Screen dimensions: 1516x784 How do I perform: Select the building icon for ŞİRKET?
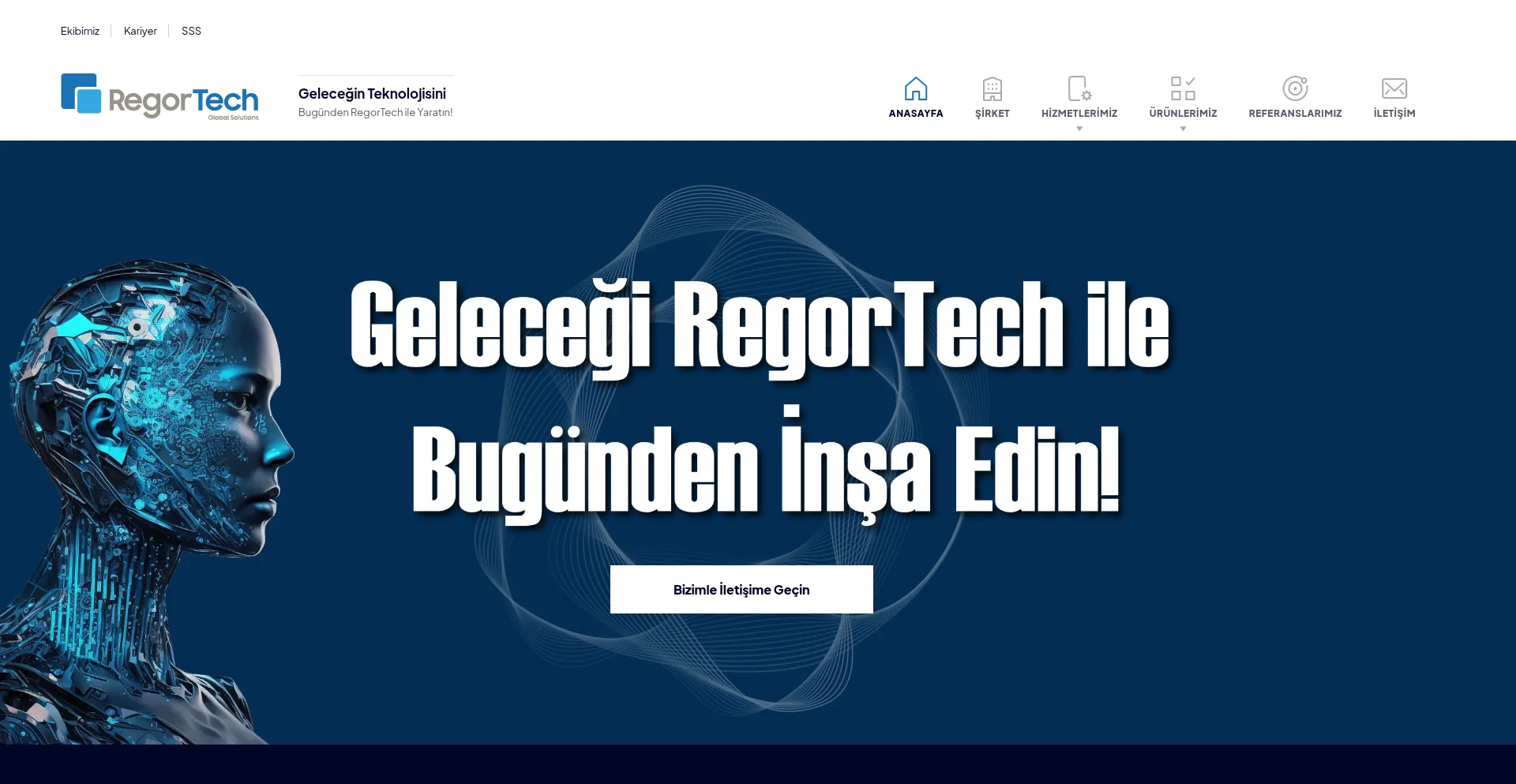(992, 88)
